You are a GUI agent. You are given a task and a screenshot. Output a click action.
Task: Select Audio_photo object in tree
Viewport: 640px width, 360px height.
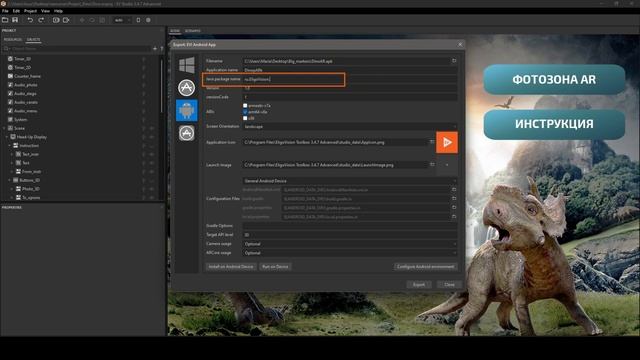pos(25,85)
